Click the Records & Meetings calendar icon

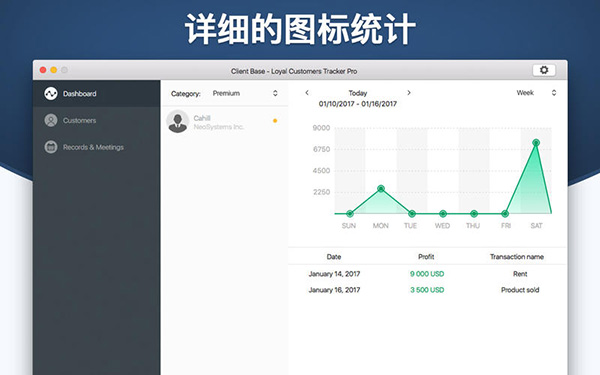[51, 147]
